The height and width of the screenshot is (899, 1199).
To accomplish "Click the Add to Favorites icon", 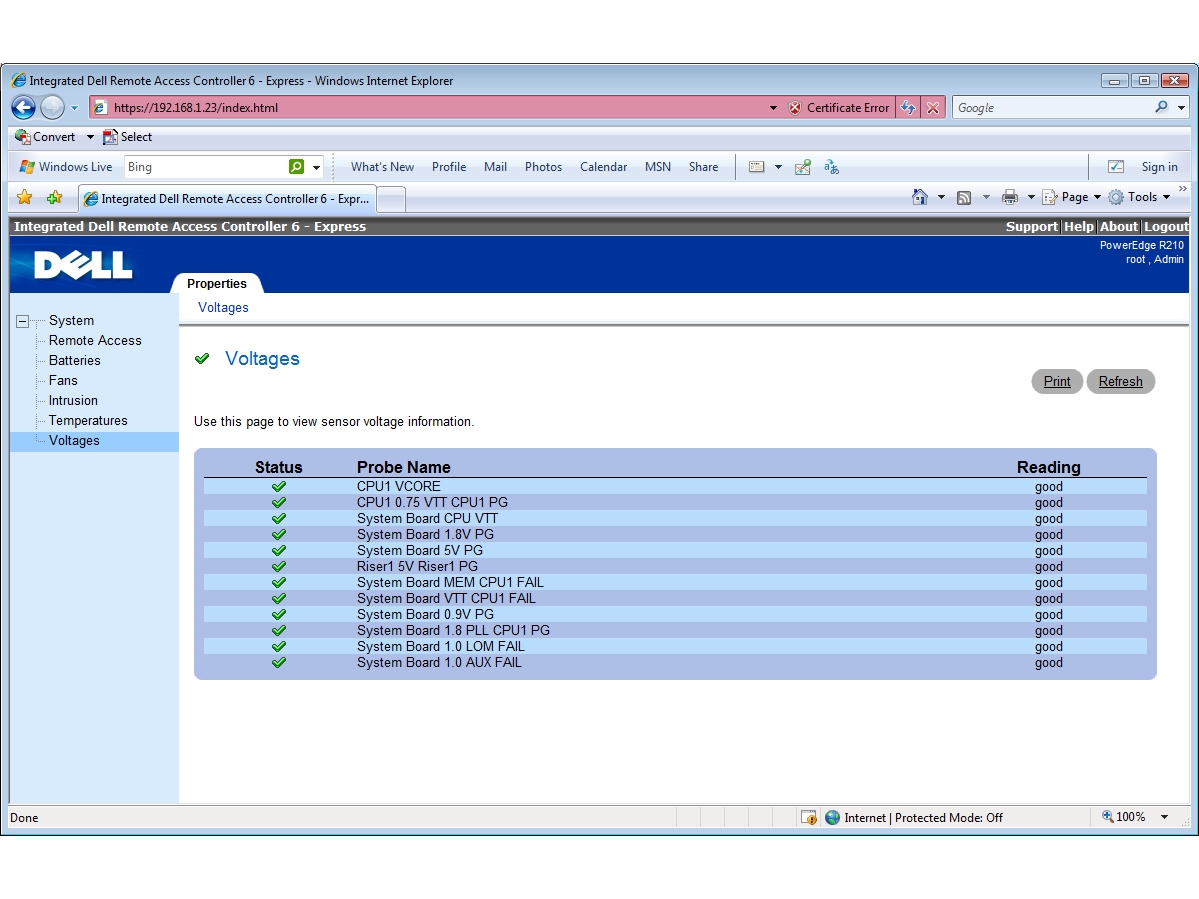I will 54,198.
